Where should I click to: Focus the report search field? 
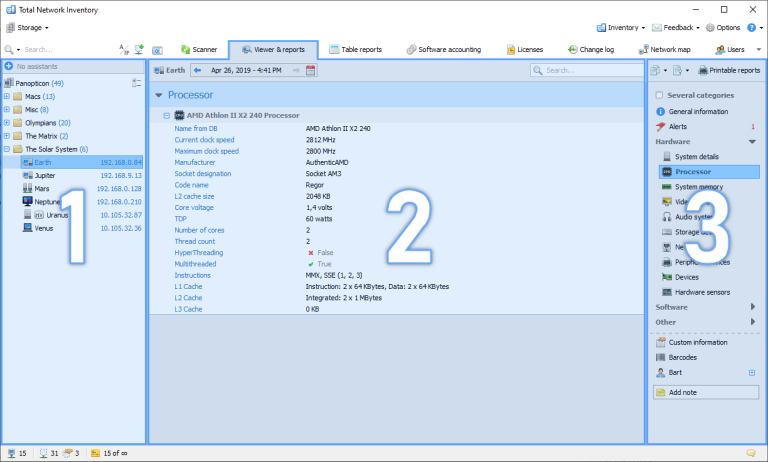[587, 71]
